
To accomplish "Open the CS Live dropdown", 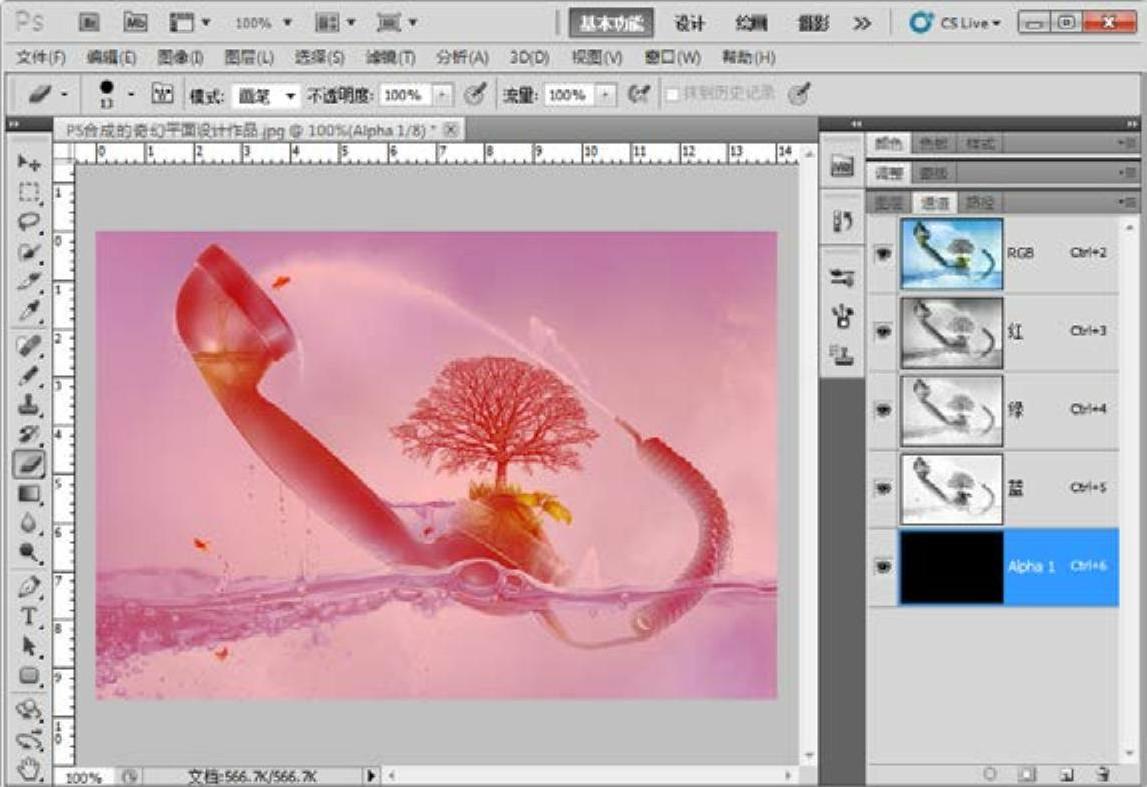I will pyautogui.click(x=956, y=22).
